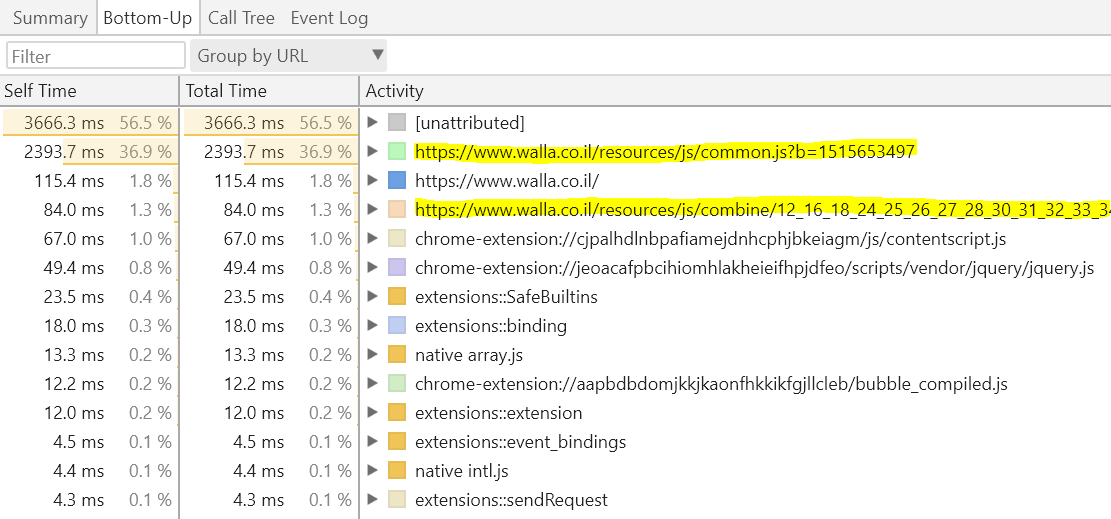Screen dimensions: 1111x519
Task: Open the Group by URL dropdown
Action: (288, 56)
